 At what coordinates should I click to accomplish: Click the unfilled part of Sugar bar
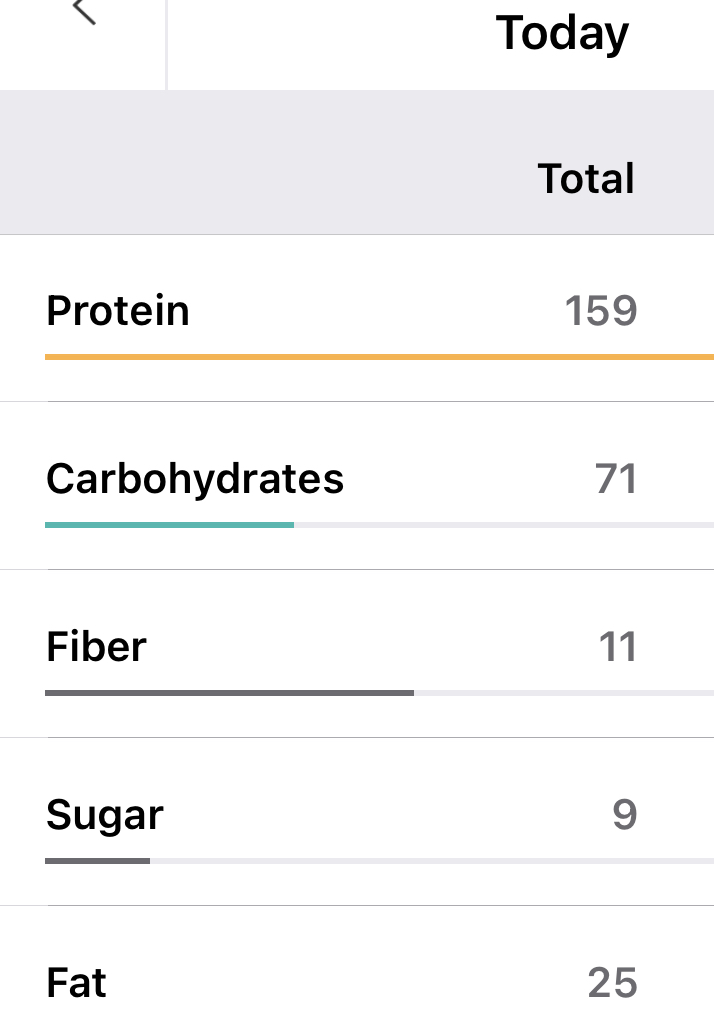(431, 860)
